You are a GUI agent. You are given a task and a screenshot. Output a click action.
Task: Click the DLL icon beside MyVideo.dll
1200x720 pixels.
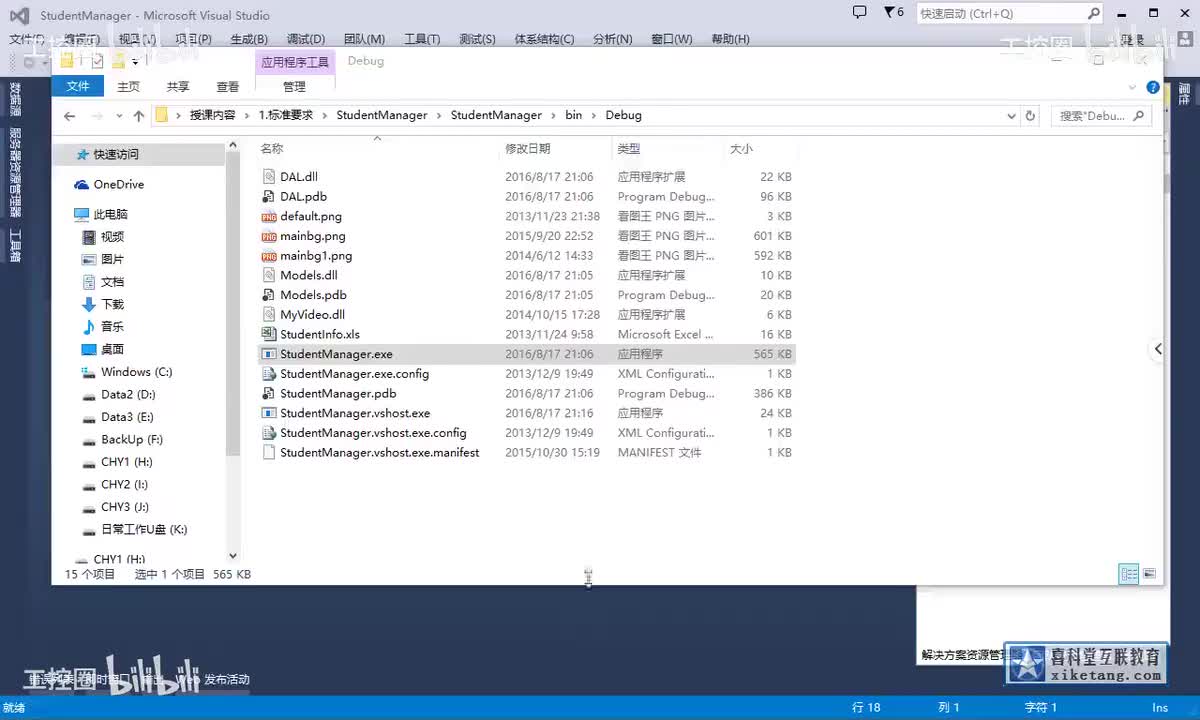[x=268, y=315]
